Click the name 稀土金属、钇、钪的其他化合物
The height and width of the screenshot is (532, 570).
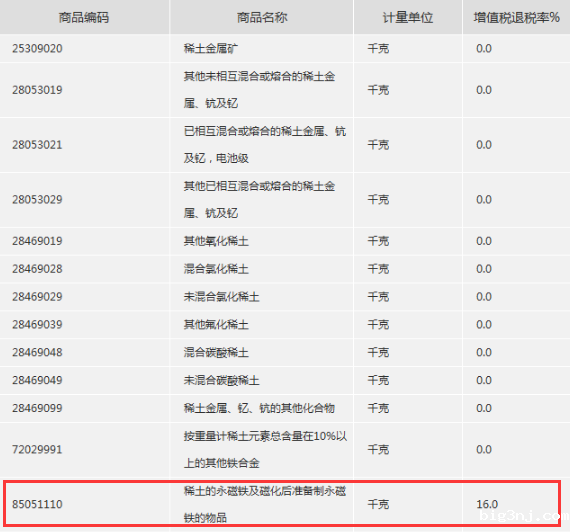coord(259,408)
